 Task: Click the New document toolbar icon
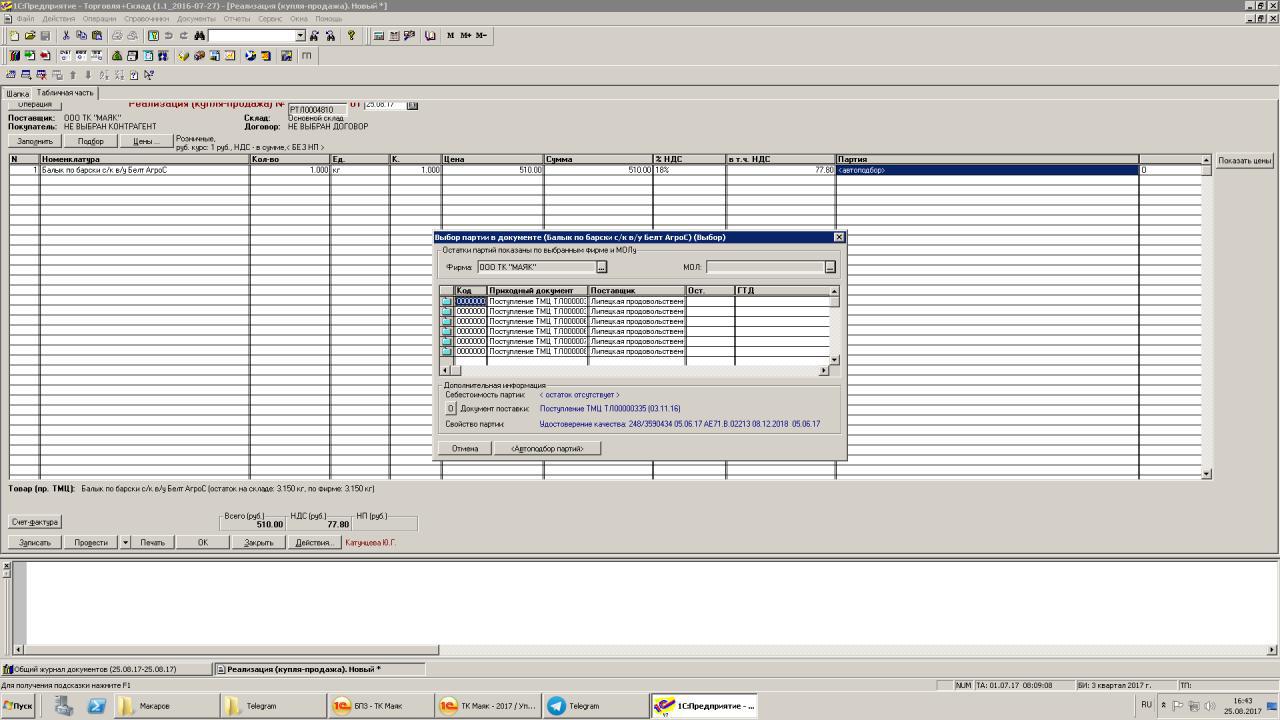pyautogui.click(x=14, y=36)
